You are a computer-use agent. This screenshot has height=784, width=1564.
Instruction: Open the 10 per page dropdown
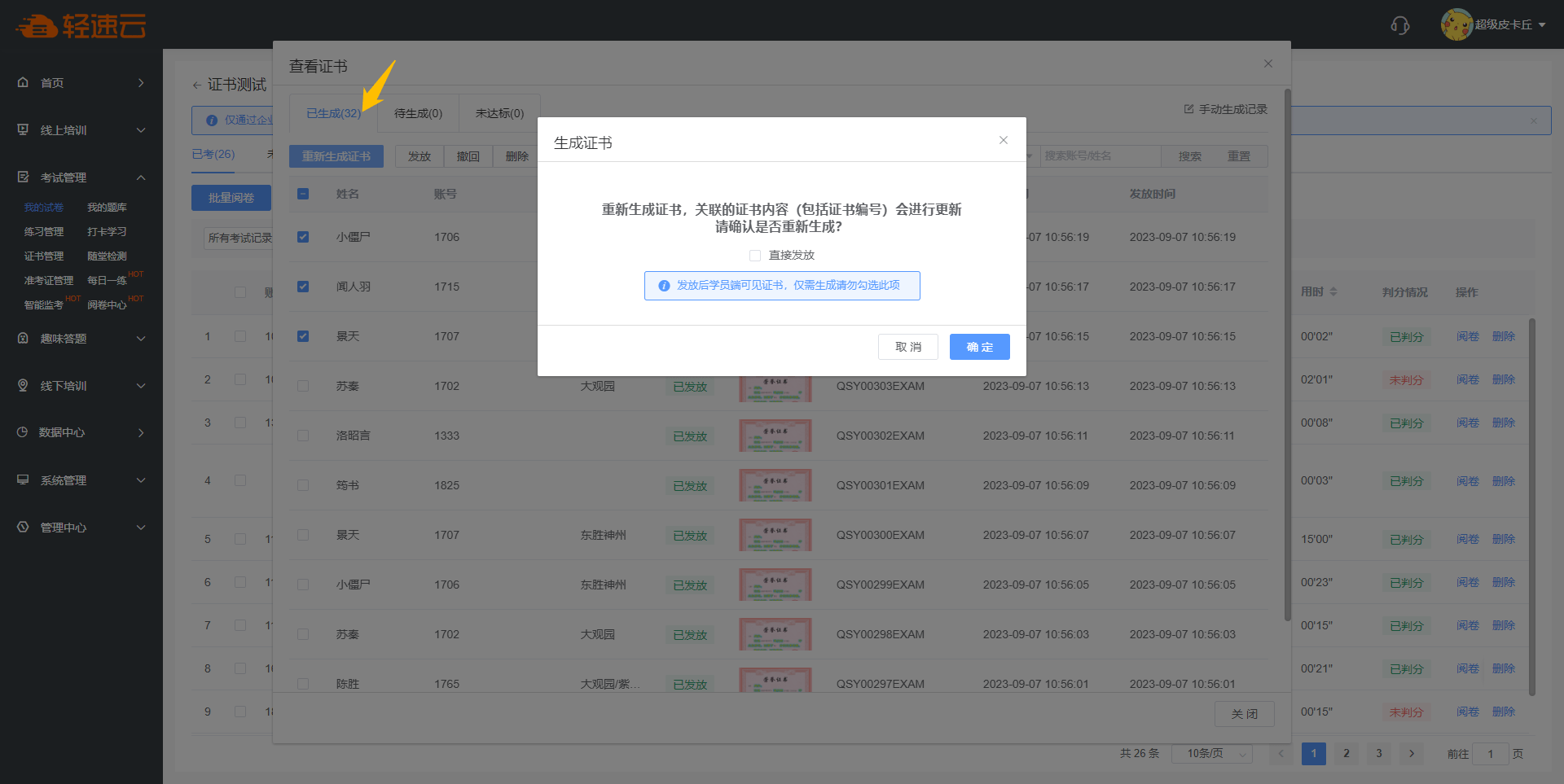pyautogui.click(x=1211, y=754)
